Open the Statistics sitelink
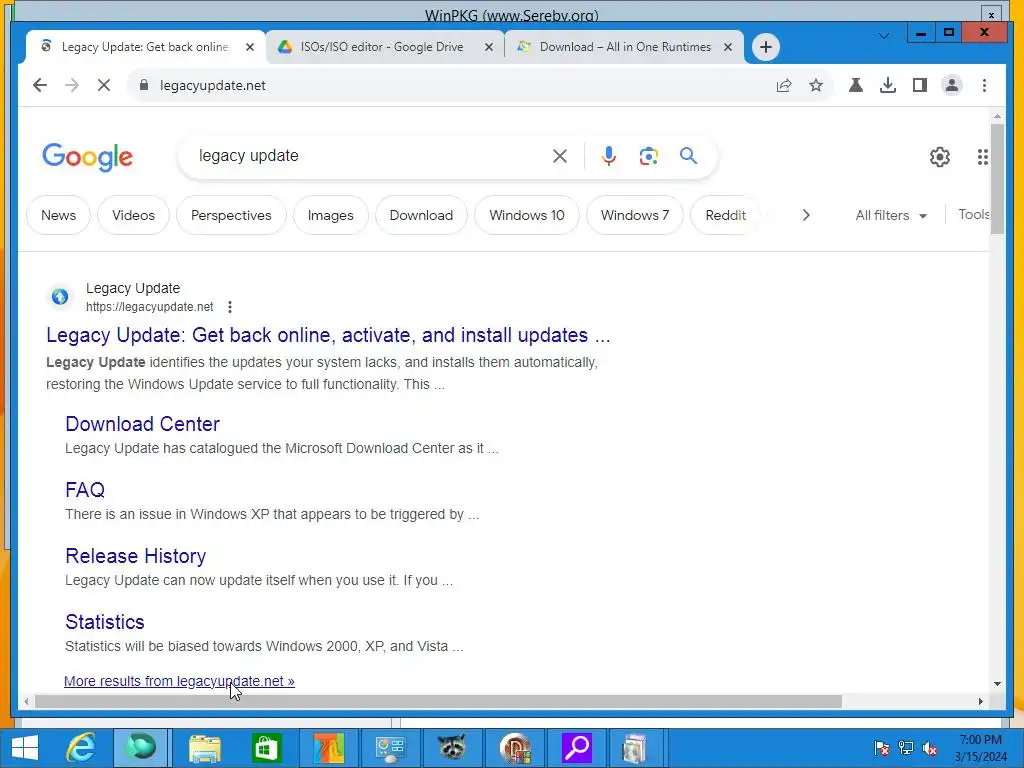The width and height of the screenshot is (1024, 768). [104, 622]
